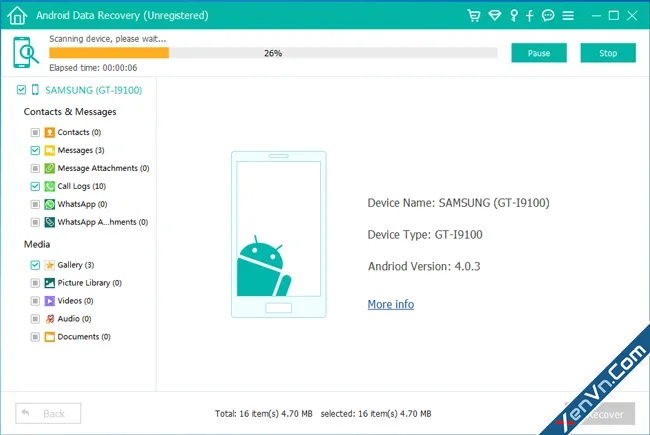The image size is (650, 435).
Task: Select the Call Logs (10) entry
Action: pyautogui.click(x=82, y=186)
